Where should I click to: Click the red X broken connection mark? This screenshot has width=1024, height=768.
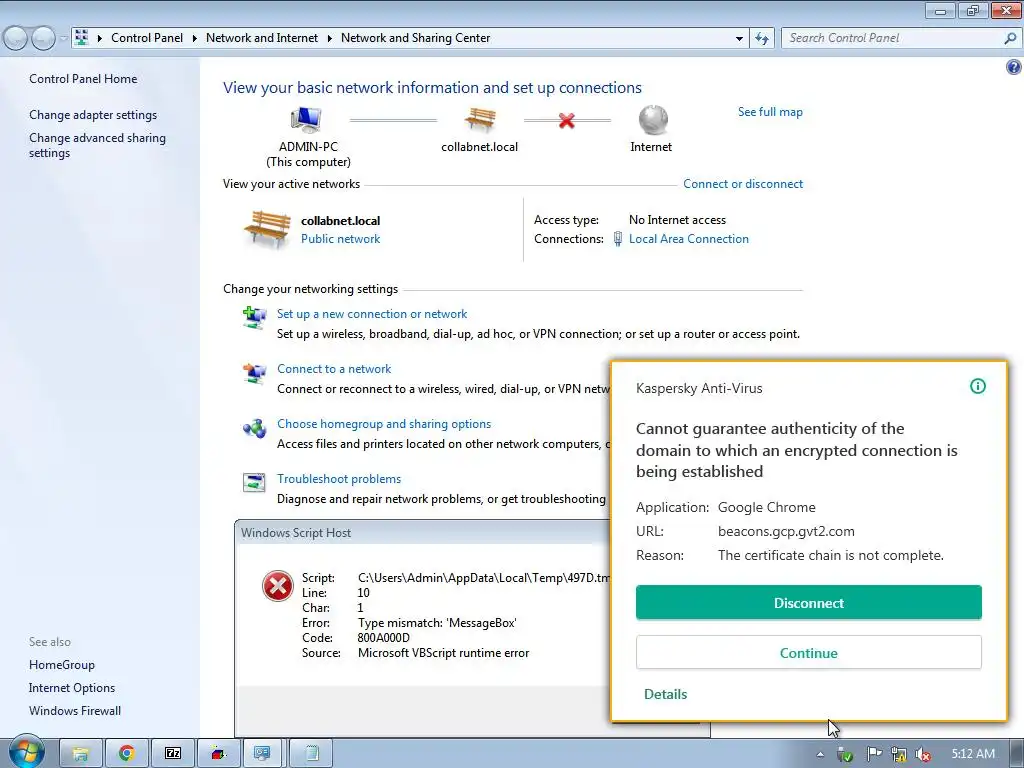click(x=567, y=120)
